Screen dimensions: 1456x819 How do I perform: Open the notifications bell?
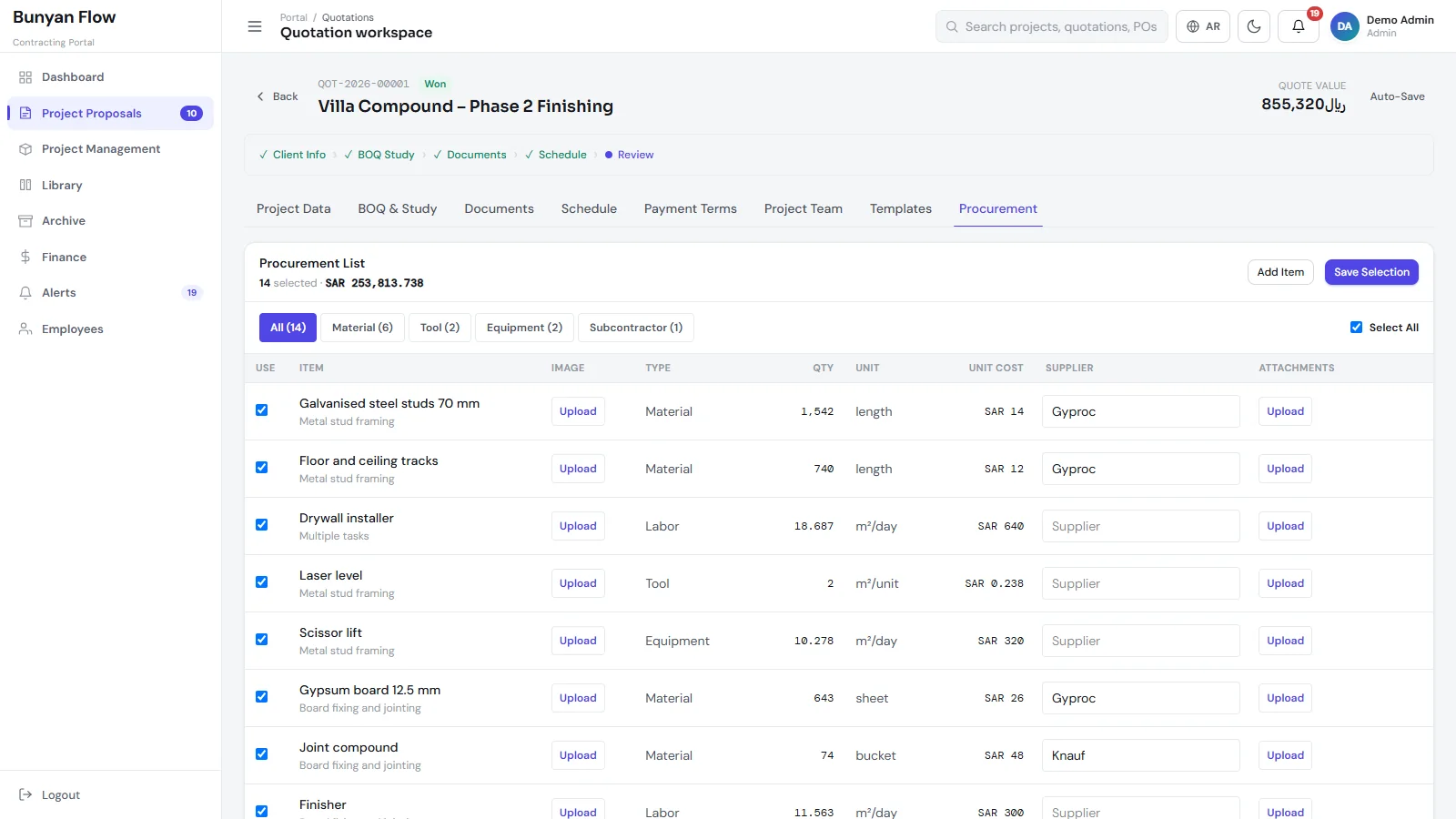1299,26
